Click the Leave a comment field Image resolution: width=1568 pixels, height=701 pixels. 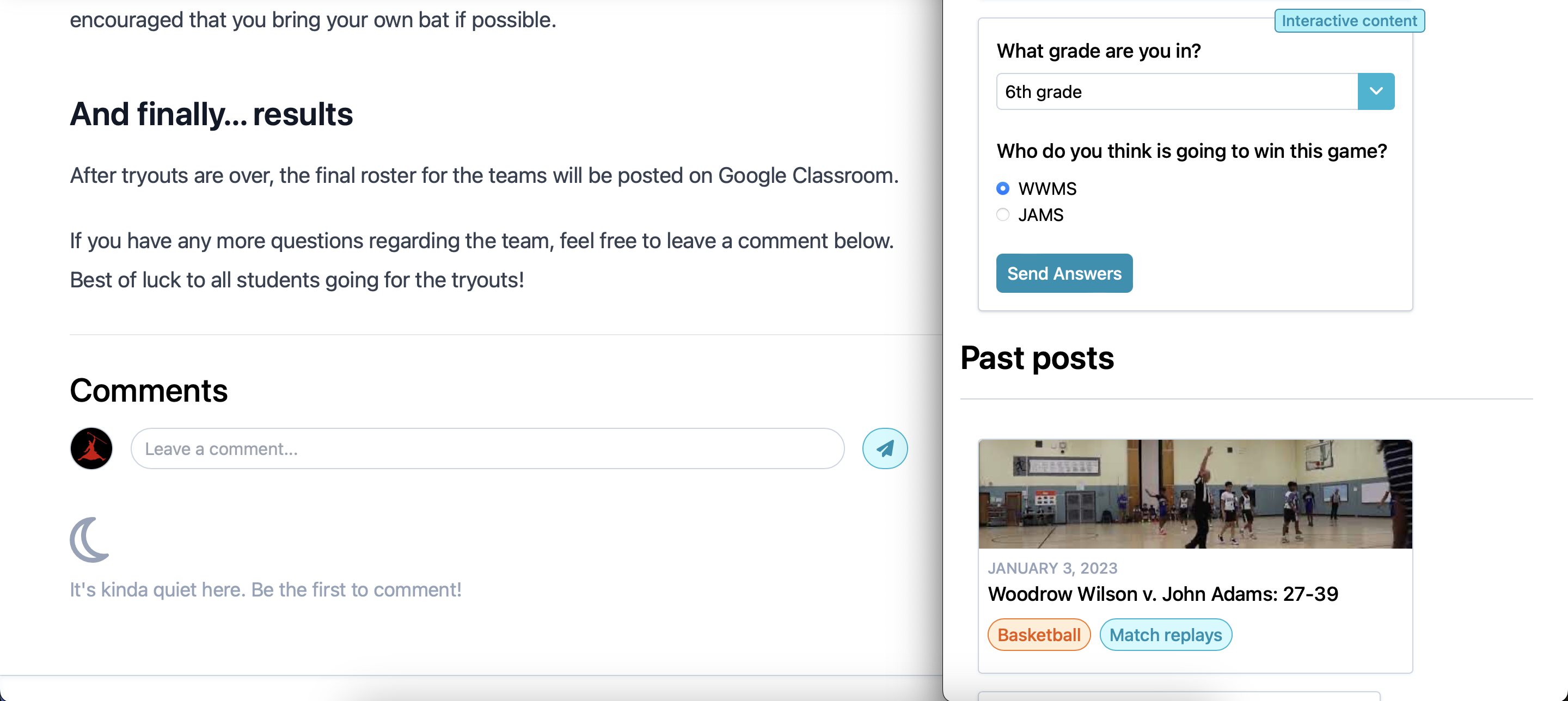click(x=487, y=448)
